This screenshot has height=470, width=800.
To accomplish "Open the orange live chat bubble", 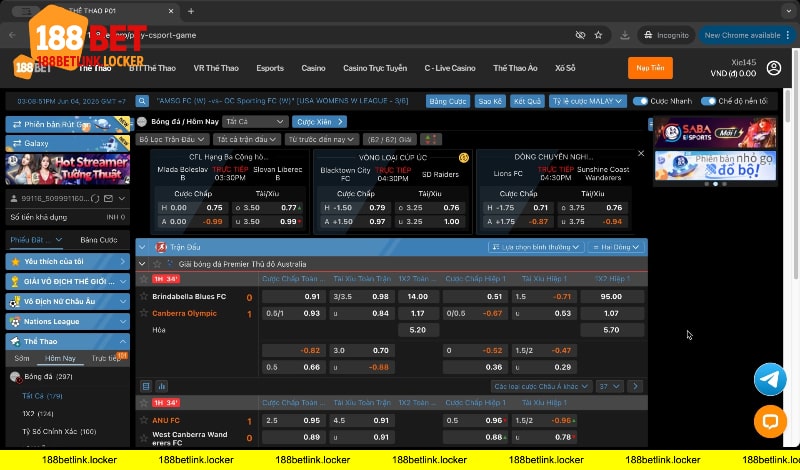I will (770, 421).
